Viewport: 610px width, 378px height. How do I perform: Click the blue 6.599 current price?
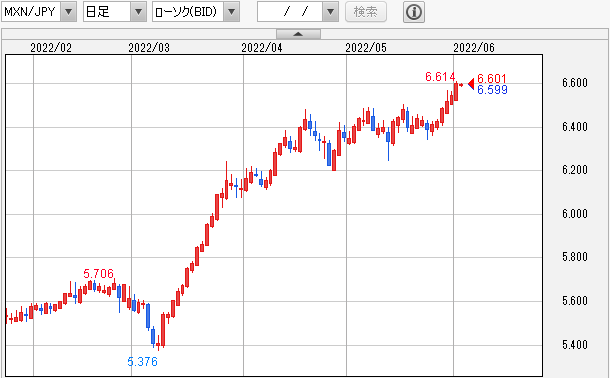[492, 90]
